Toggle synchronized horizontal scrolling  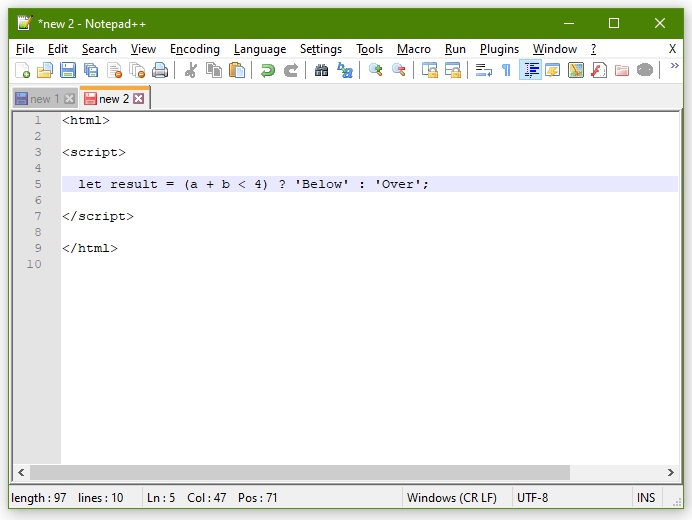452,70
